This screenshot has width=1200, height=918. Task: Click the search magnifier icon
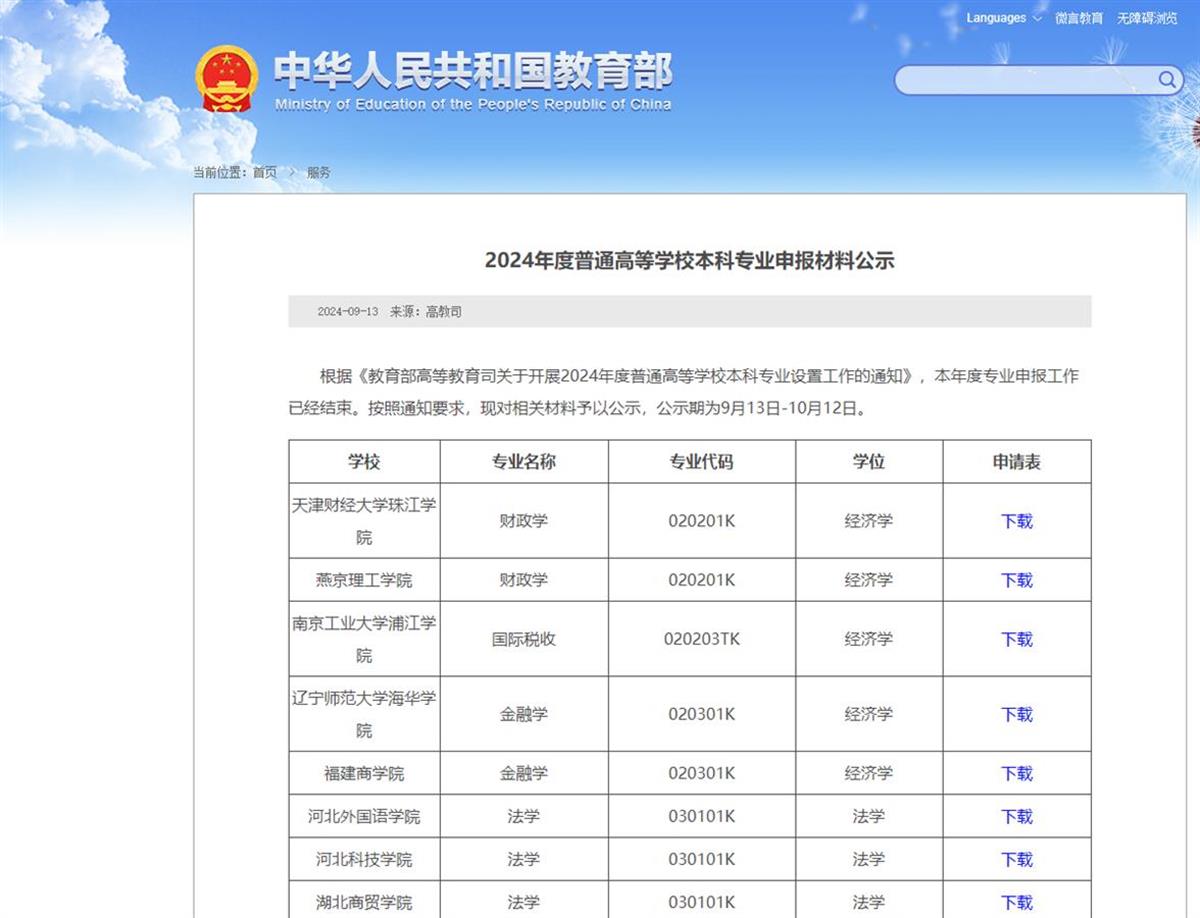tap(1167, 80)
